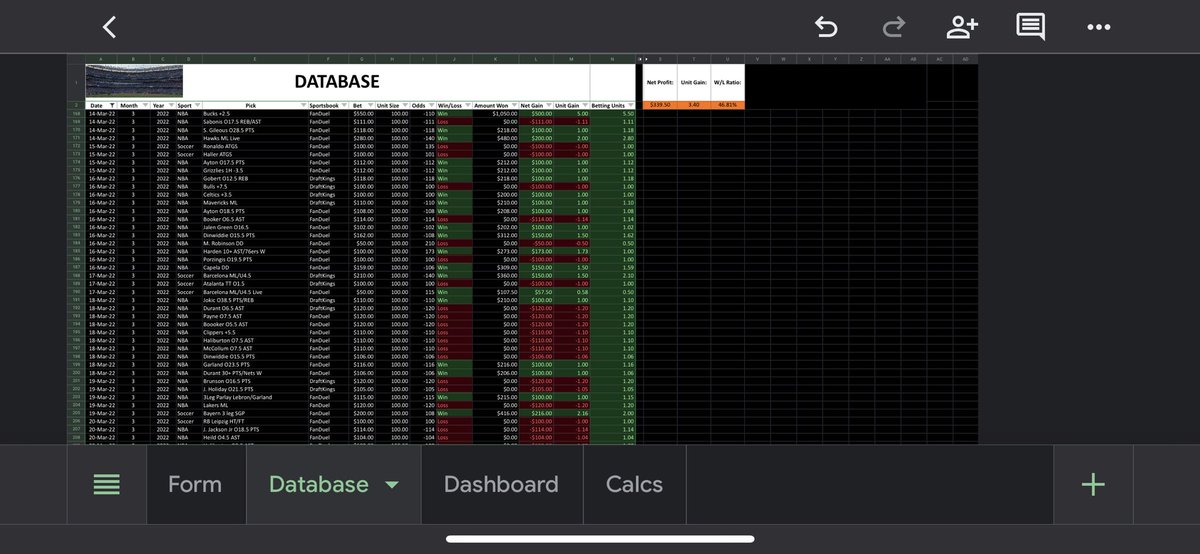Select the 'Haller ATGS' pick cell
The width and height of the screenshot is (1200, 554).
point(255,154)
